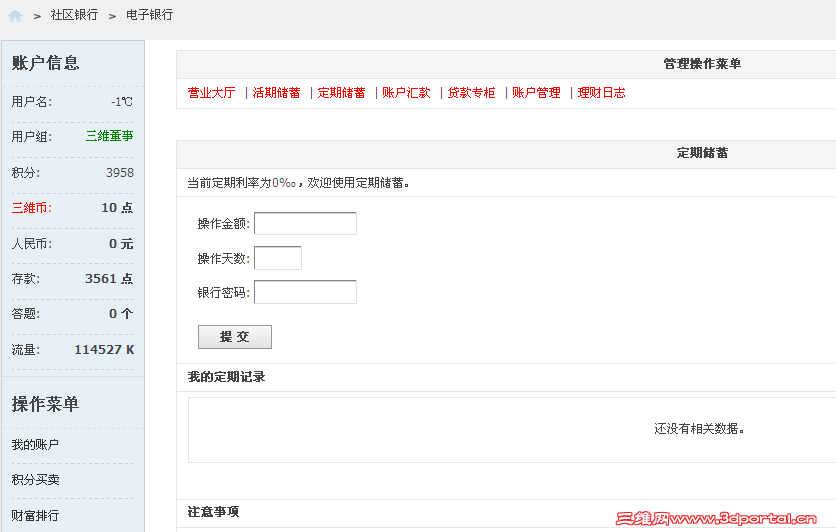The image size is (836, 532).
Task: Click the home icon in breadcrumb
Action: pyautogui.click(x=15, y=16)
